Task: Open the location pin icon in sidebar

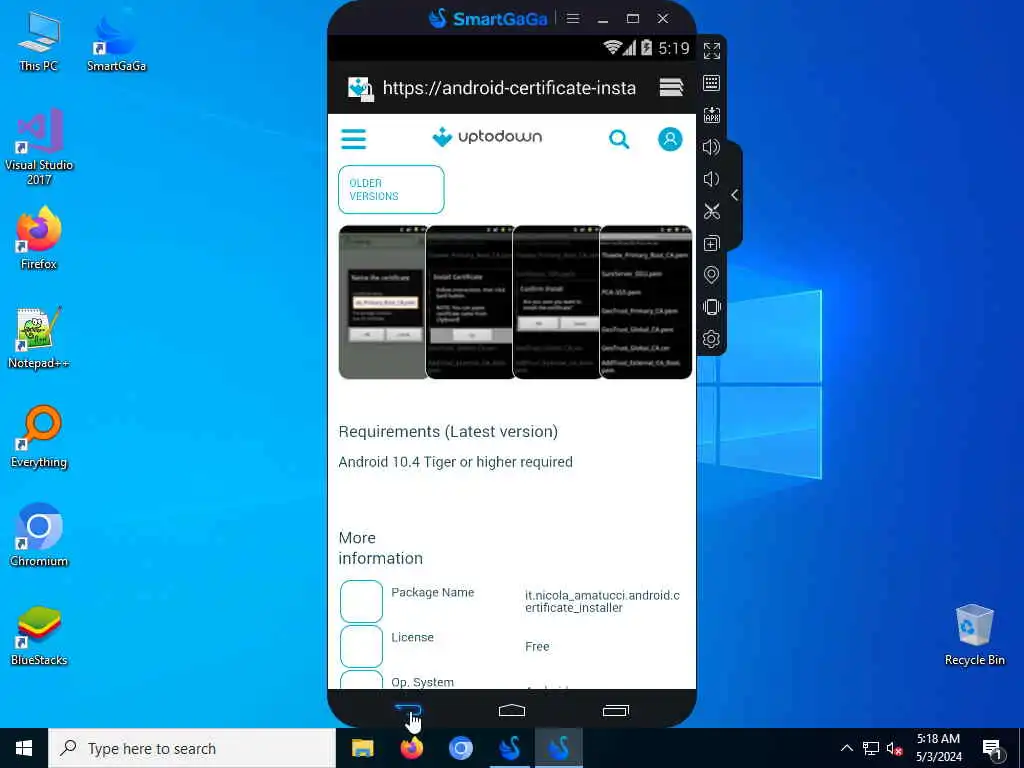Action: coord(712,275)
